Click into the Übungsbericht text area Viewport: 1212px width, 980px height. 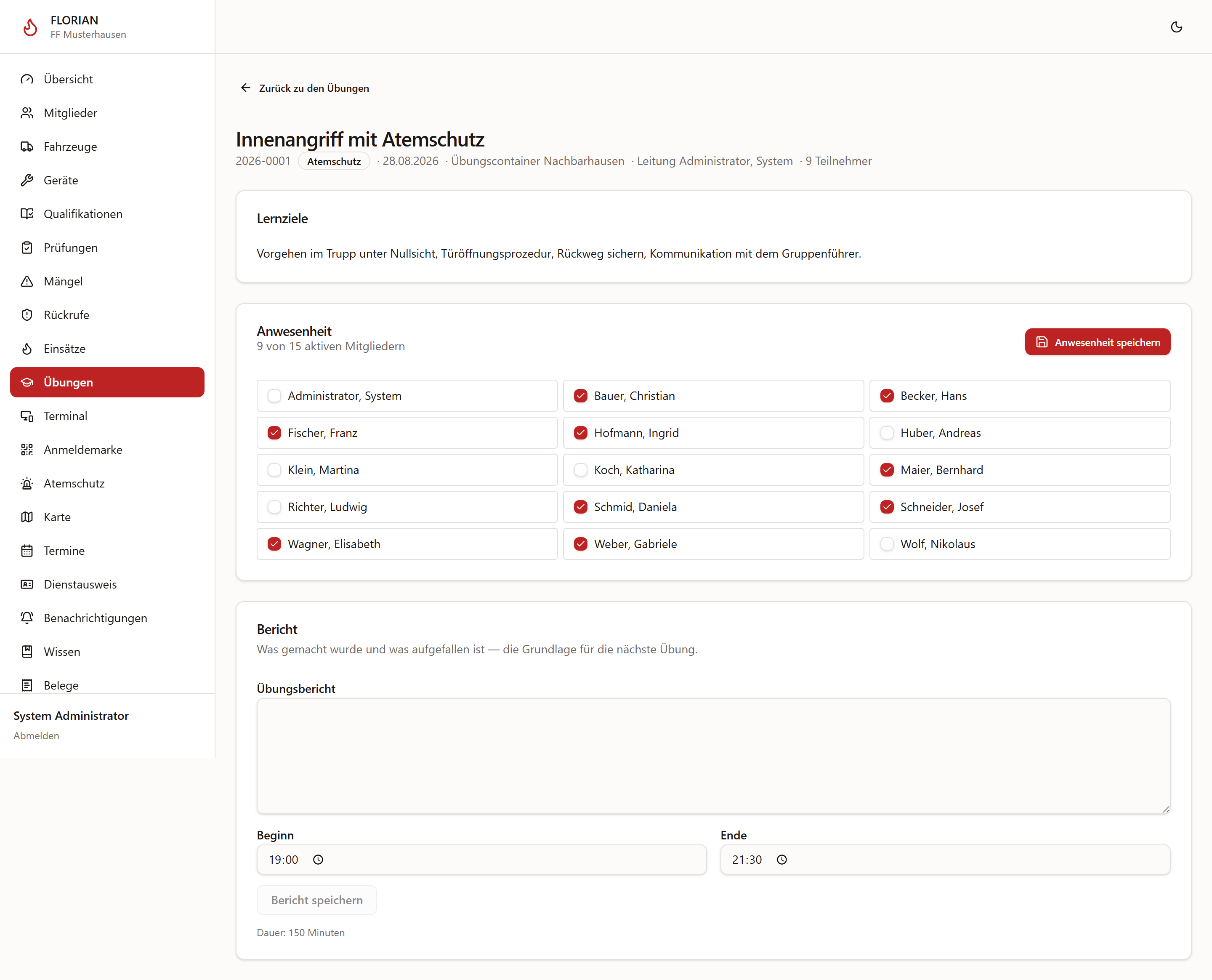(713, 756)
